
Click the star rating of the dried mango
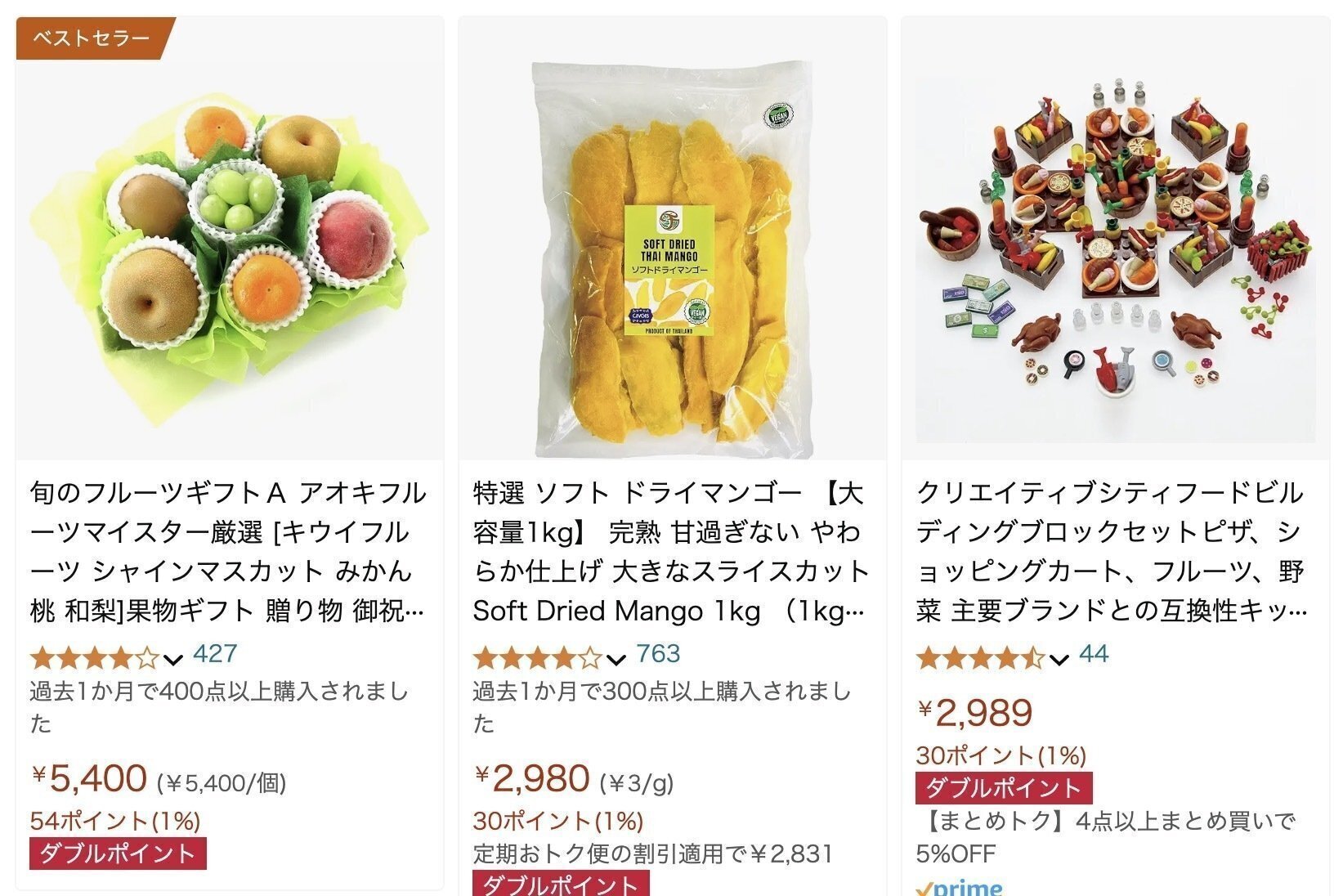tap(537, 657)
